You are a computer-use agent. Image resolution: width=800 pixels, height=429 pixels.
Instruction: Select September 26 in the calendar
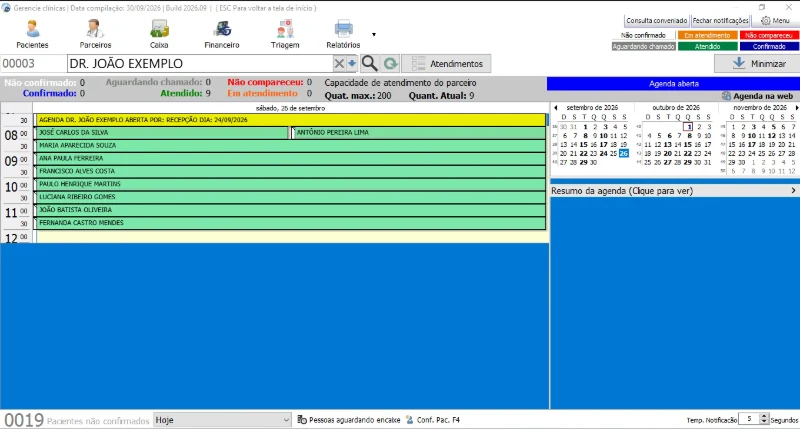point(623,154)
